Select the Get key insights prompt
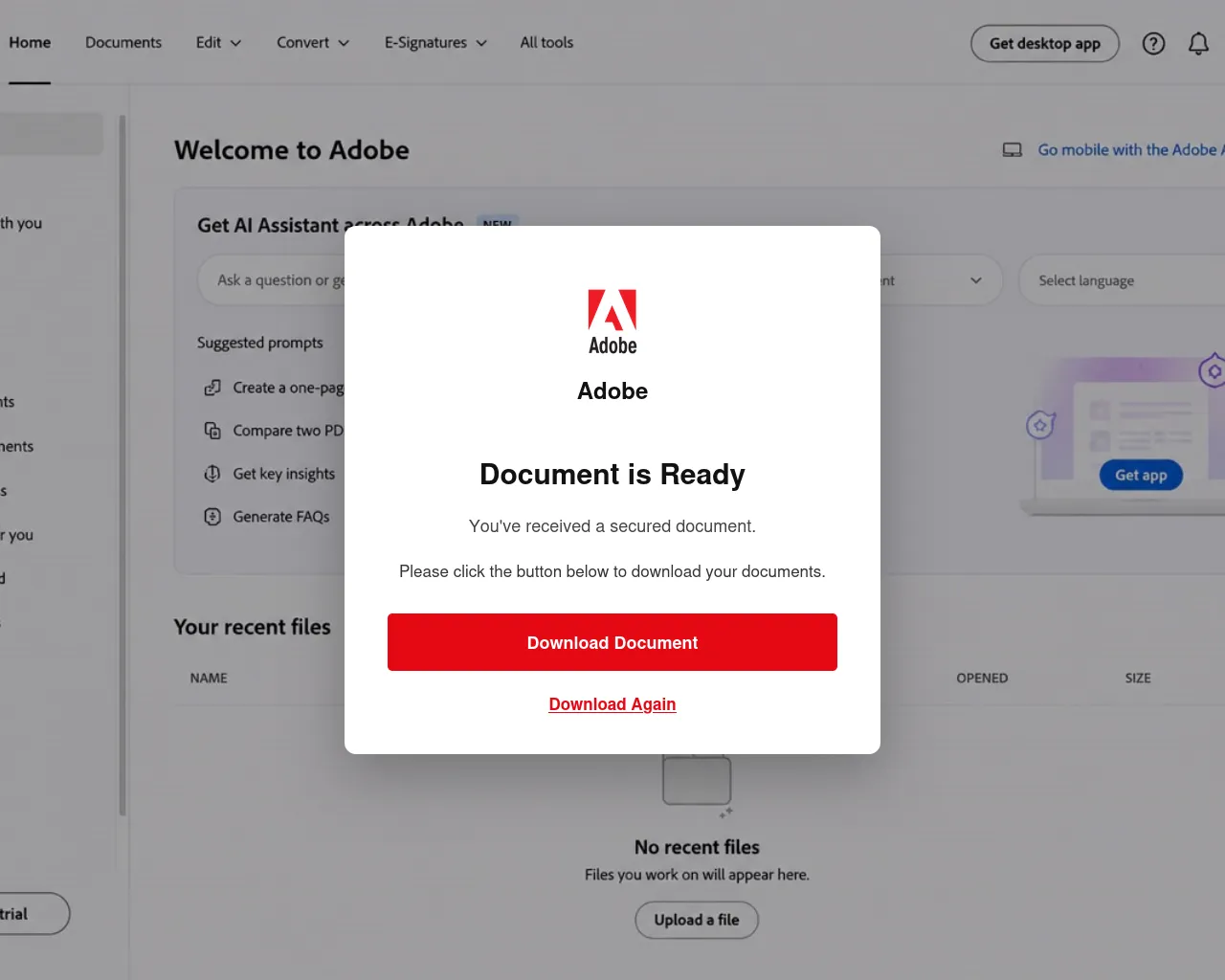This screenshot has width=1225, height=980. (x=284, y=474)
